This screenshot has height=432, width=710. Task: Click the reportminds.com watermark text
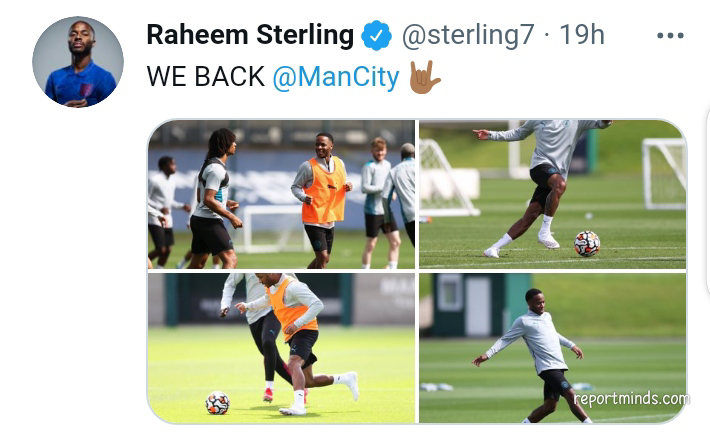click(x=632, y=399)
